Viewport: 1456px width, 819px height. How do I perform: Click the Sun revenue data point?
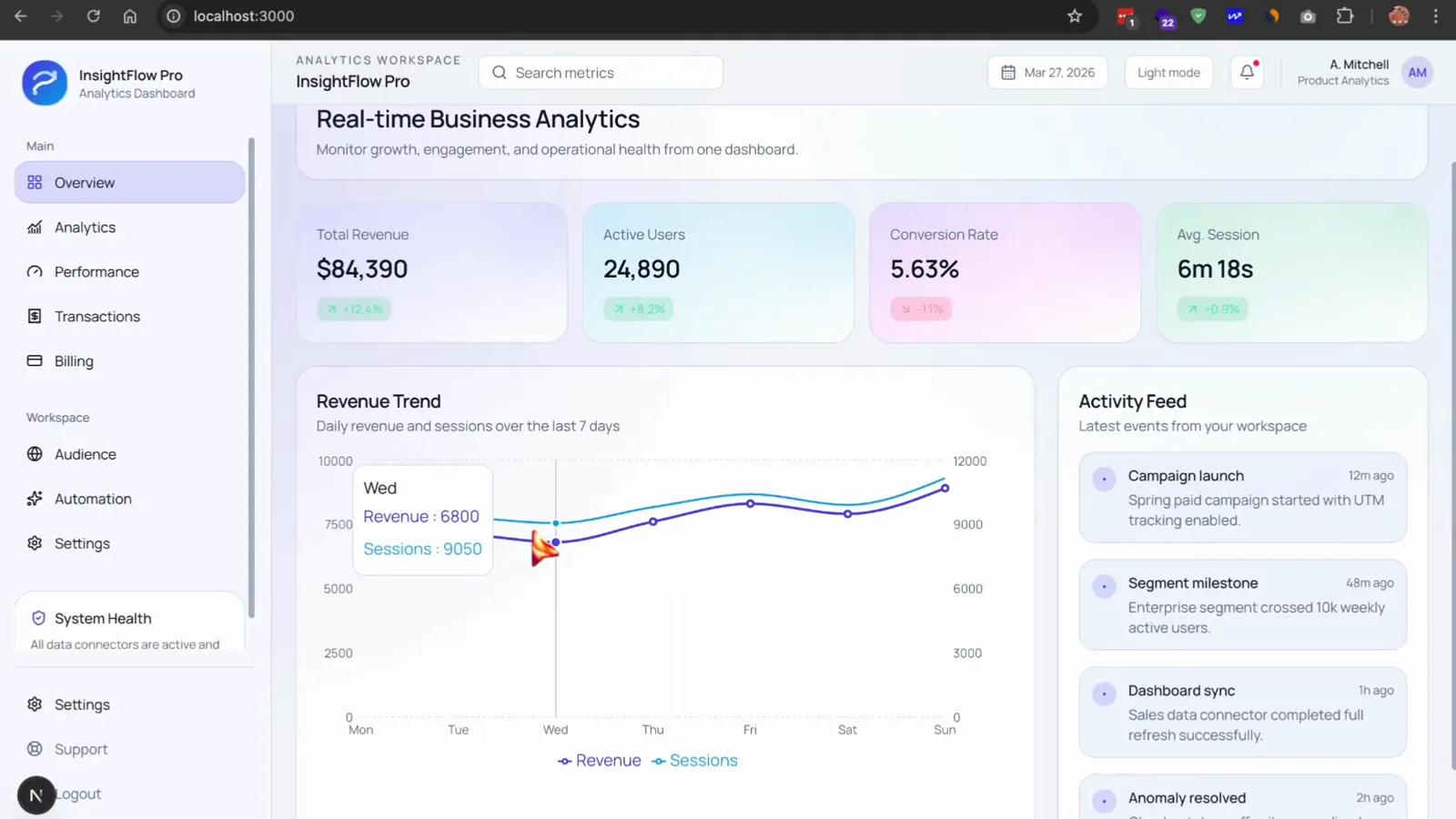(945, 489)
